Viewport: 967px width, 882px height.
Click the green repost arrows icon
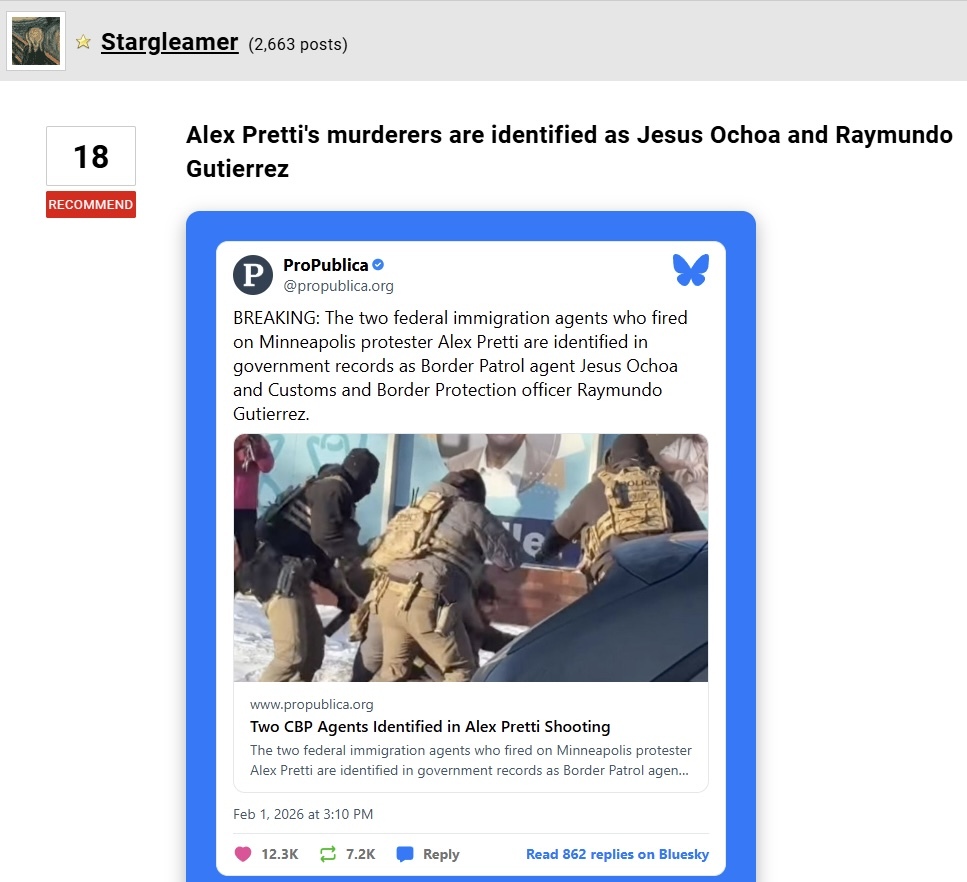point(328,854)
